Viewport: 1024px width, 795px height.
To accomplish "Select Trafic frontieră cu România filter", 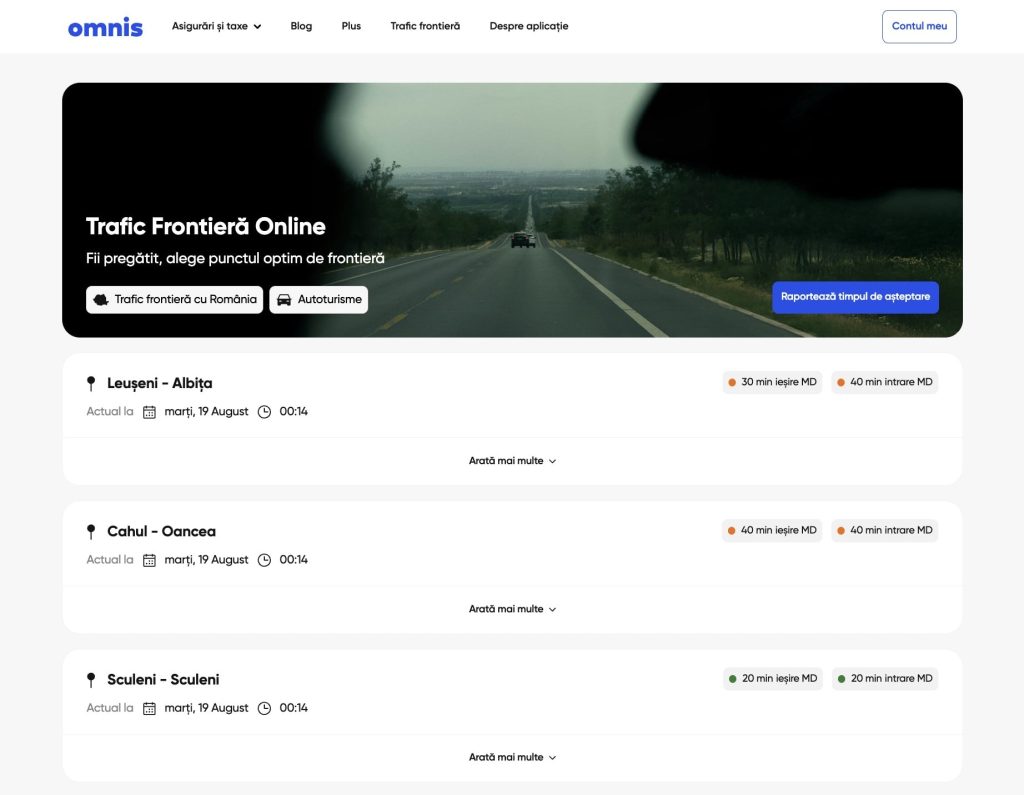I will pyautogui.click(x=174, y=300).
